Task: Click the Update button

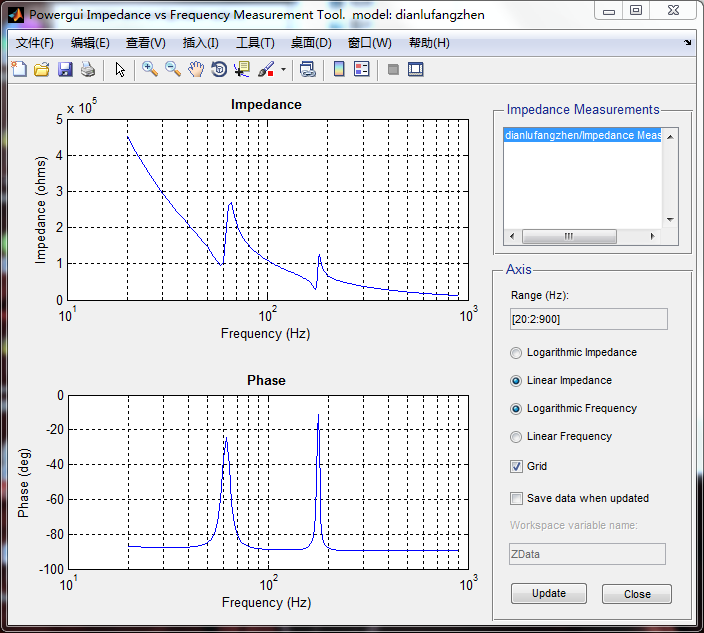Action: pyautogui.click(x=548, y=593)
